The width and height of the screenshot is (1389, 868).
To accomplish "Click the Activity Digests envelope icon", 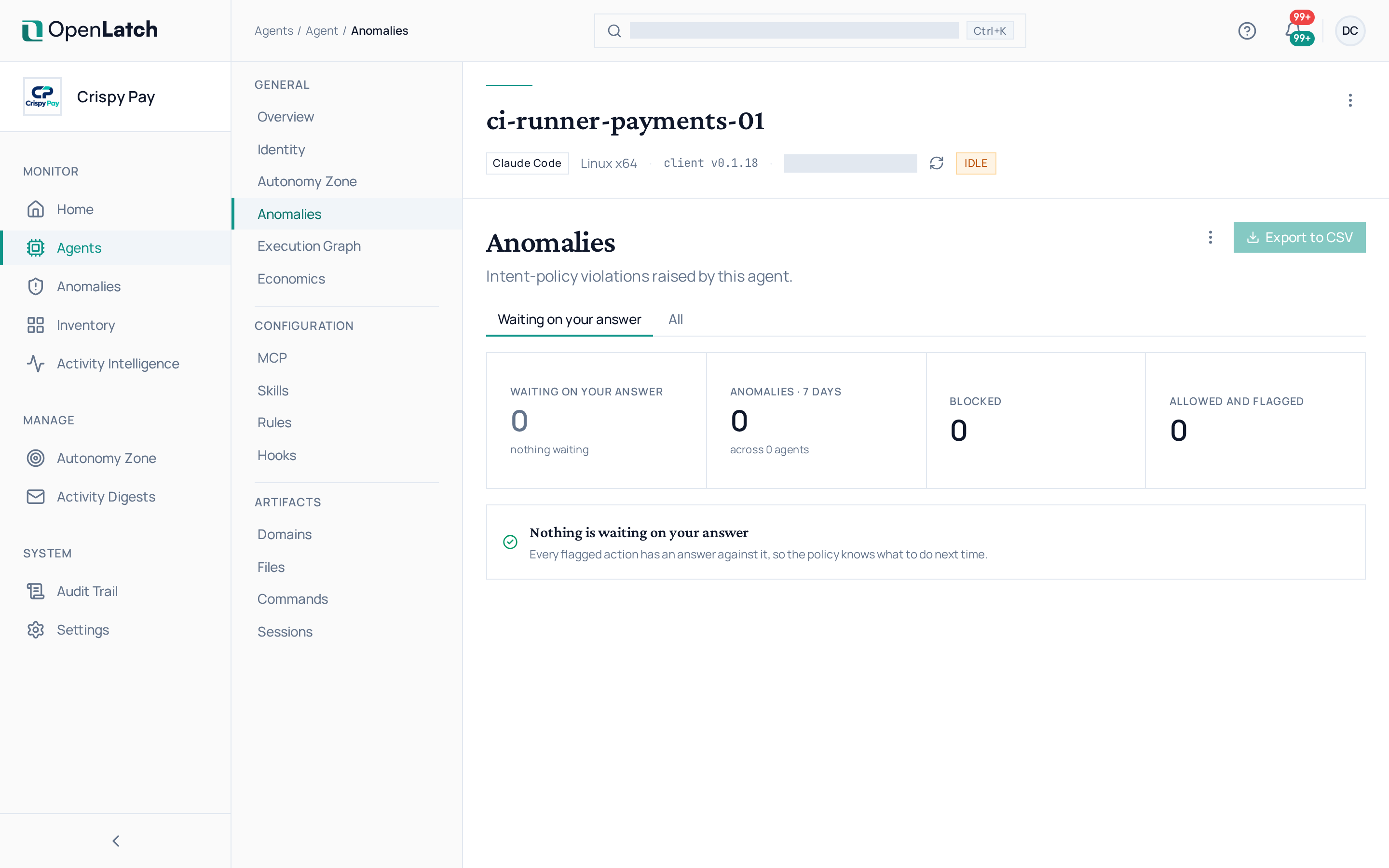I will (36, 497).
